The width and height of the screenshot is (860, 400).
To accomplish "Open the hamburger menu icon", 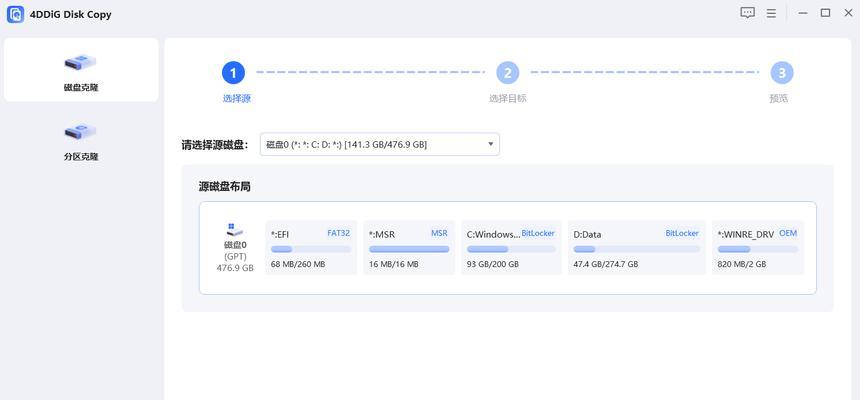I will coord(771,13).
